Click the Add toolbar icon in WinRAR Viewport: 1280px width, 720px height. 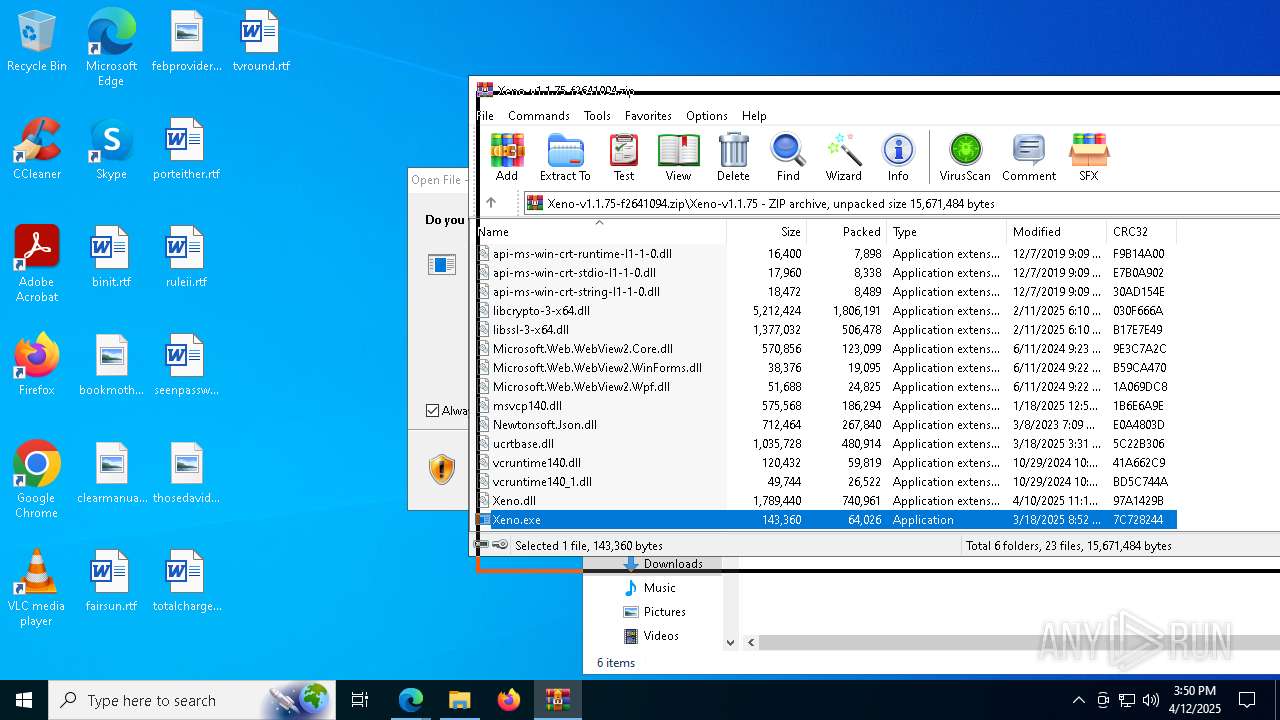[x=507, y=158]
